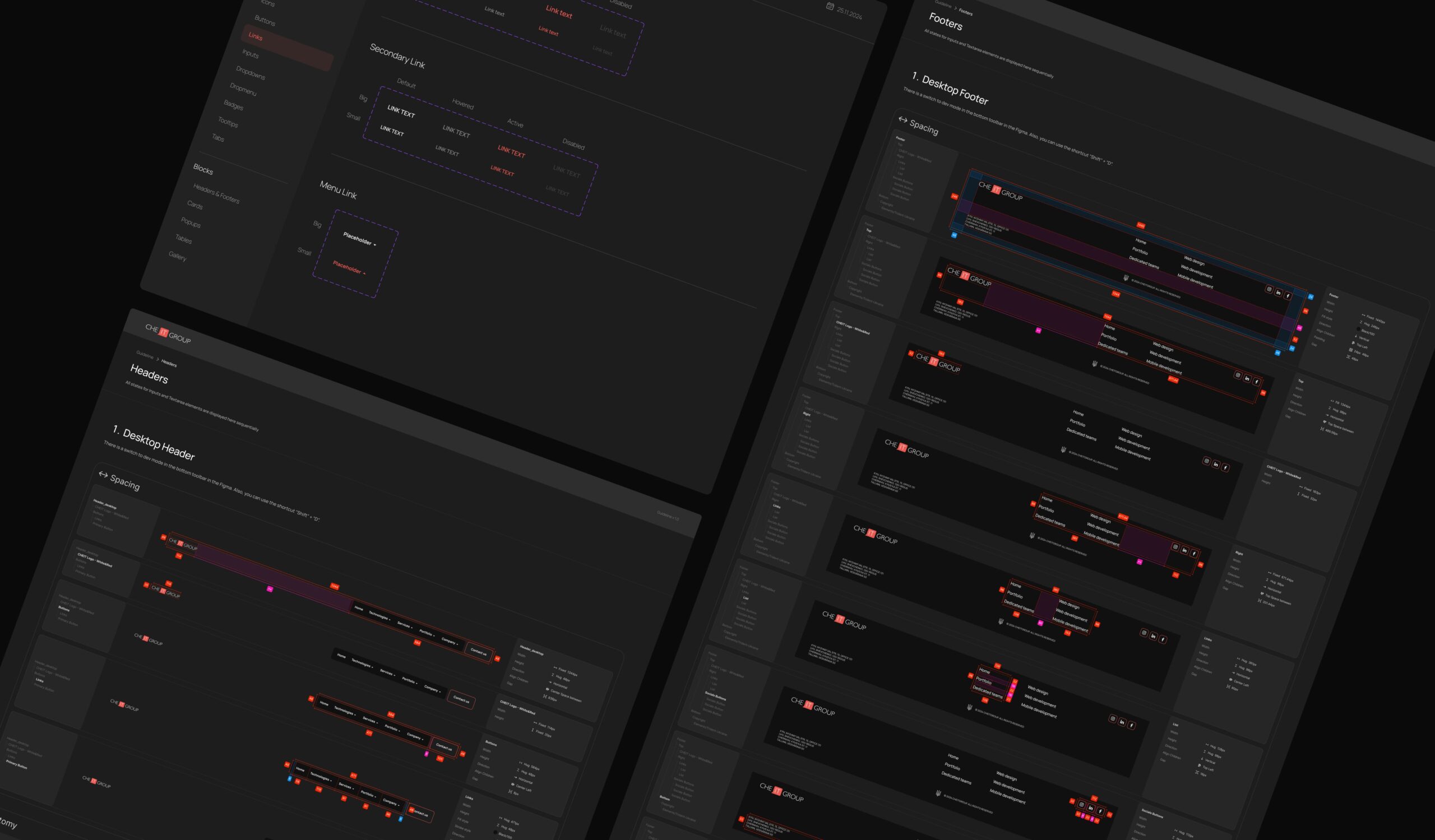
Task: Select Dropdowns in the sidebar navigation
Action: click(250, 72)
